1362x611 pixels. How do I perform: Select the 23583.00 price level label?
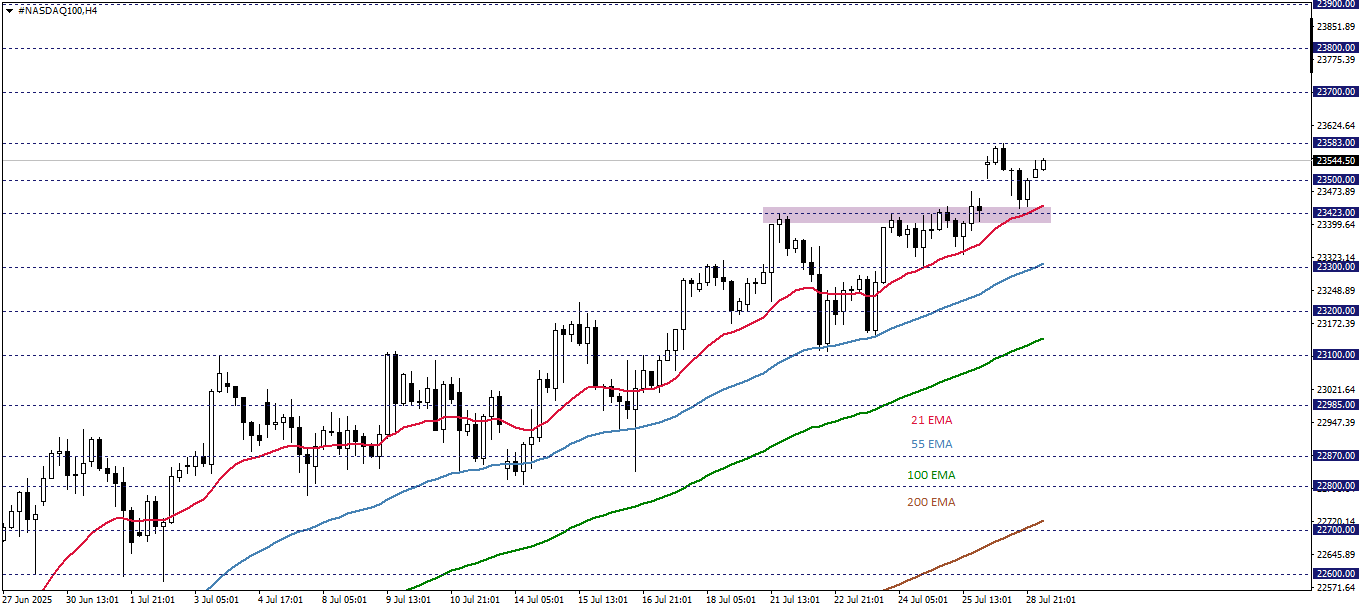1336,143
